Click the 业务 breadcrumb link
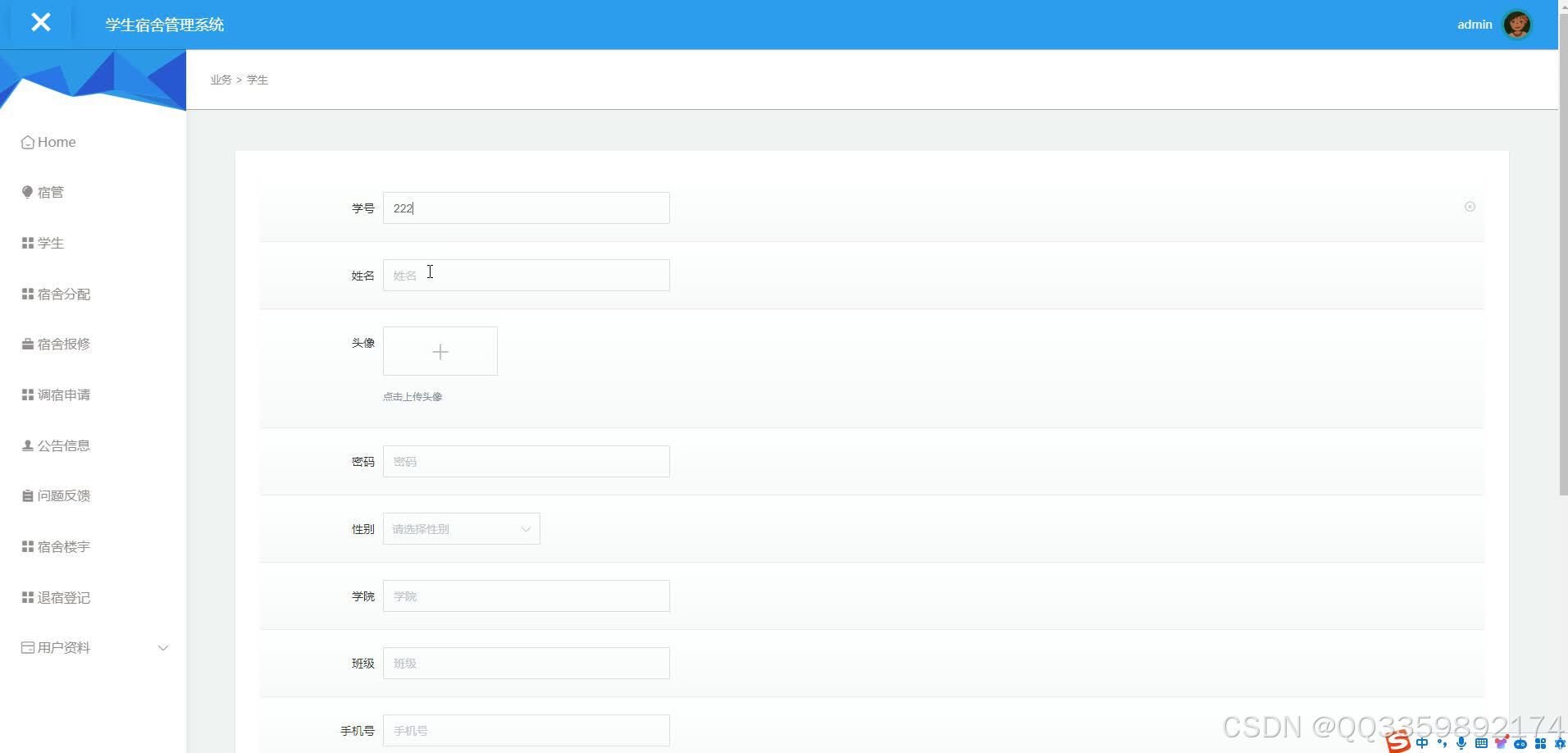 coord(221,80)
